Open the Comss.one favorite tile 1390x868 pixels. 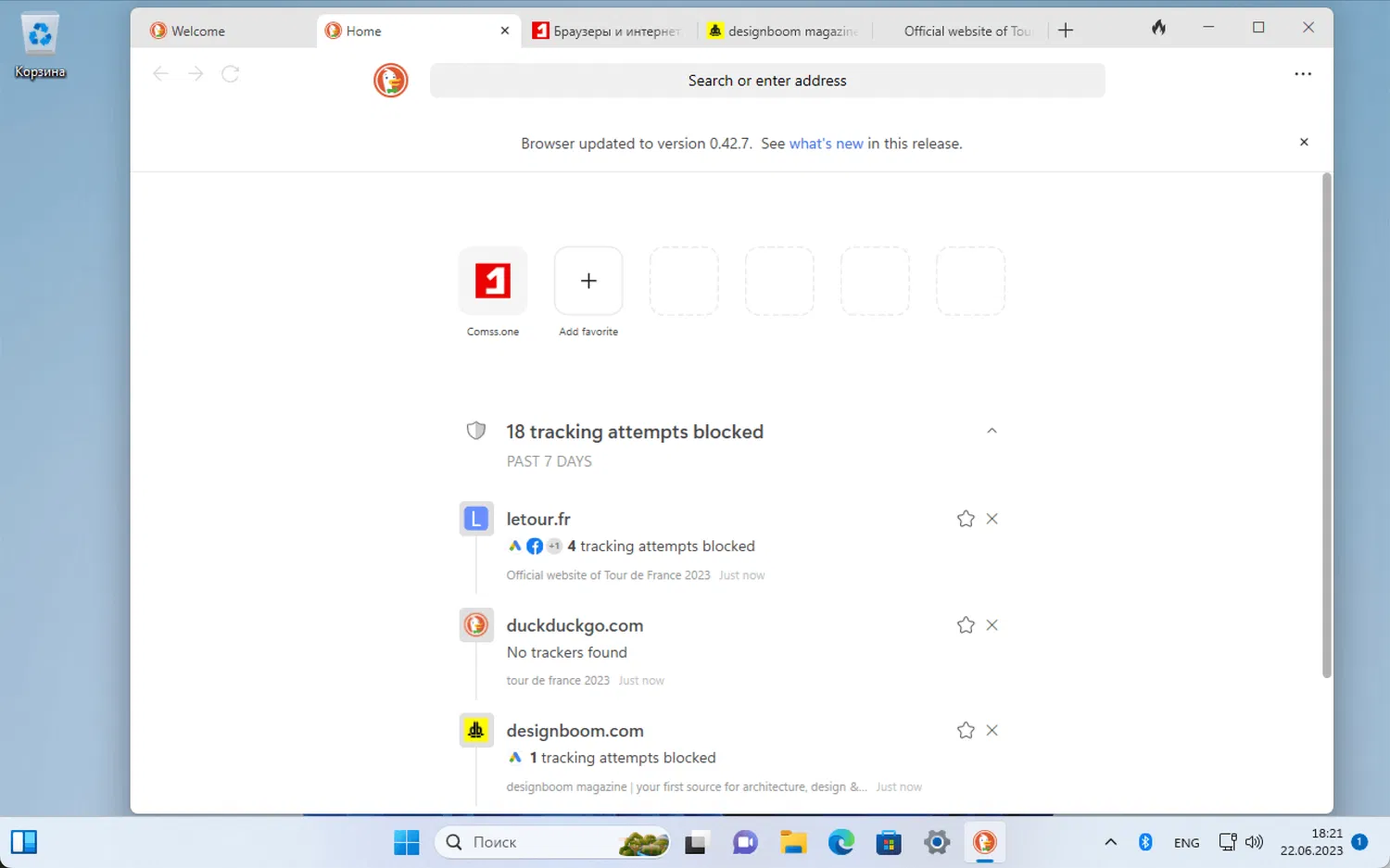tap(493, 281)
